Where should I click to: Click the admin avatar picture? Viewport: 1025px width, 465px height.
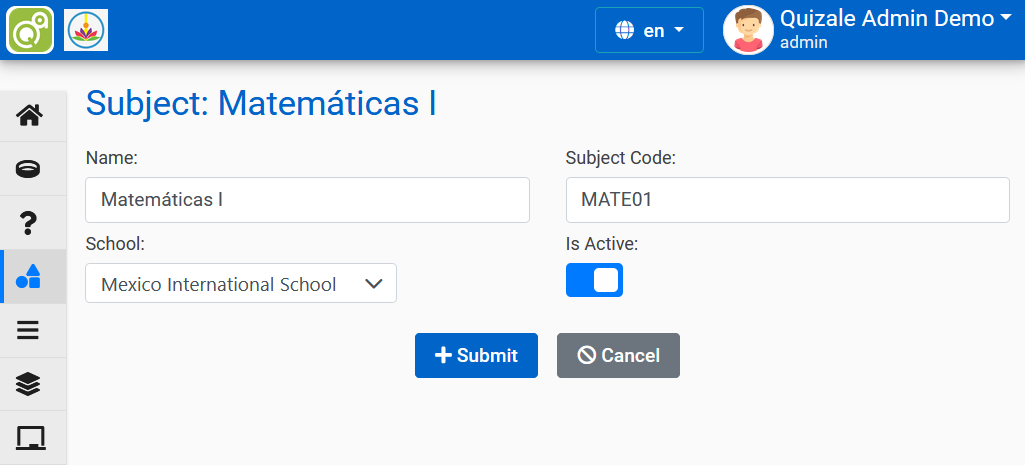(x=748, y=30)
